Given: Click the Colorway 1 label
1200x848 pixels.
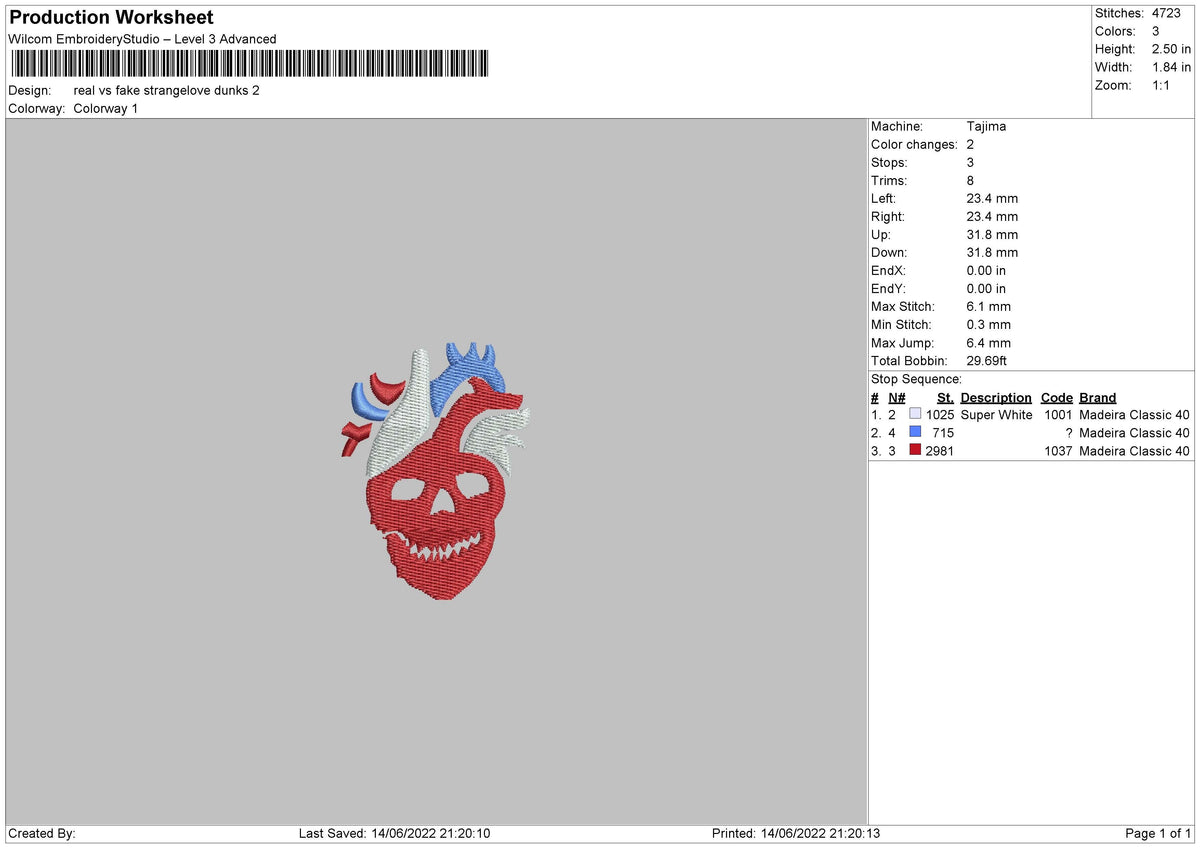Looking at the screenshot, I should pyautogui.click(x=106, y=108).
